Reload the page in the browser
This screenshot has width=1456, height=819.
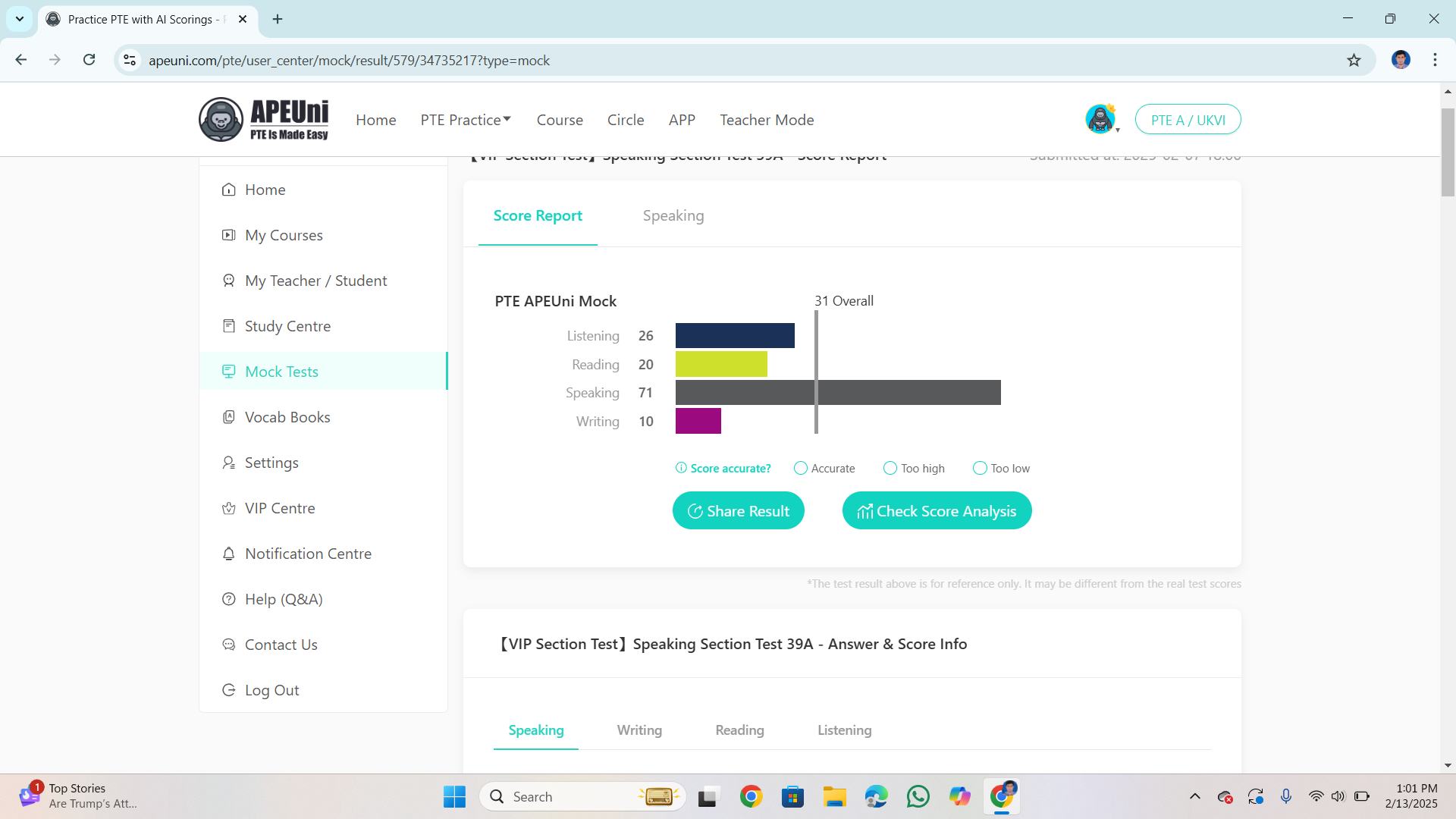[89, 60]
